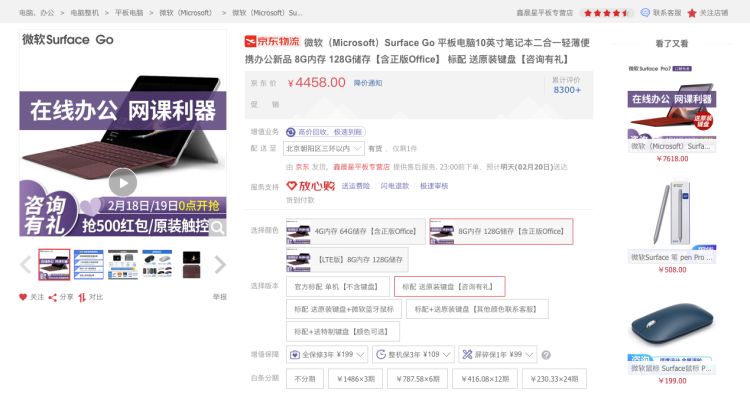Select 官方标配 单机【不含键盘】 version
The image size is (750, 394).
pos(338,287)
